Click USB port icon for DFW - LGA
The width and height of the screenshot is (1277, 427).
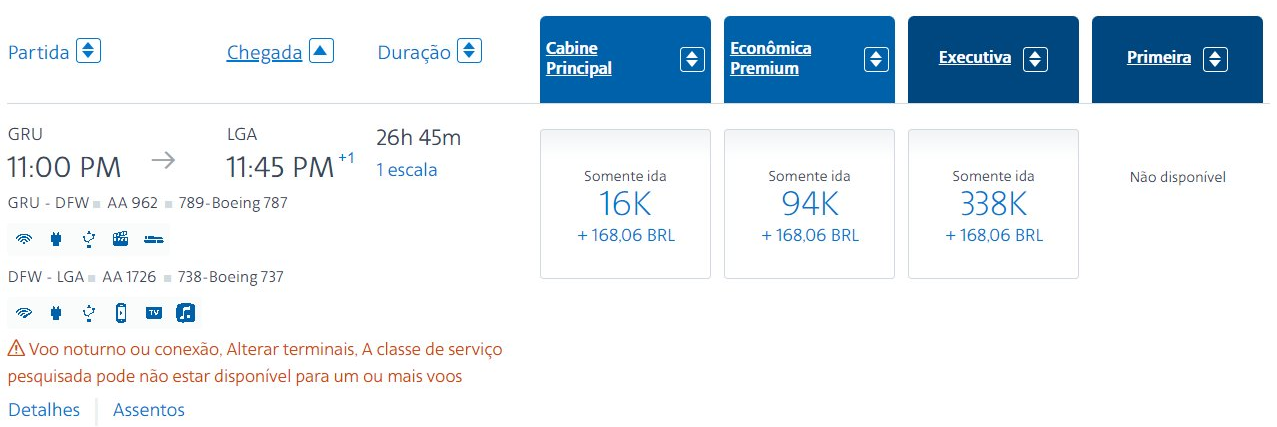[x=89, y=313]
